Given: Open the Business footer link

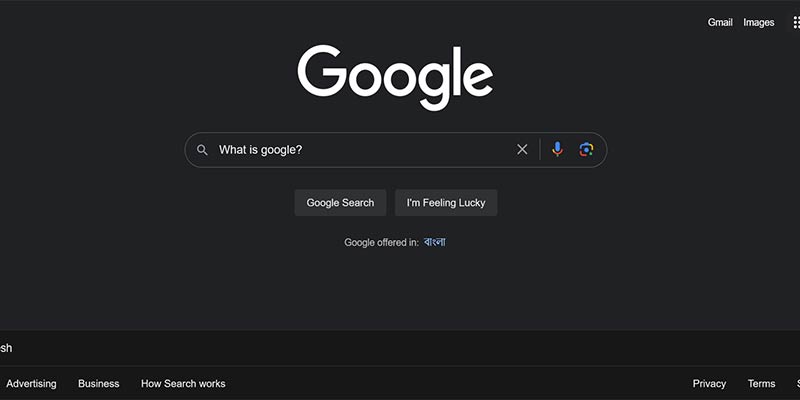Looking at the screenshot, I should pyautogui.click(x=98, y=384).
